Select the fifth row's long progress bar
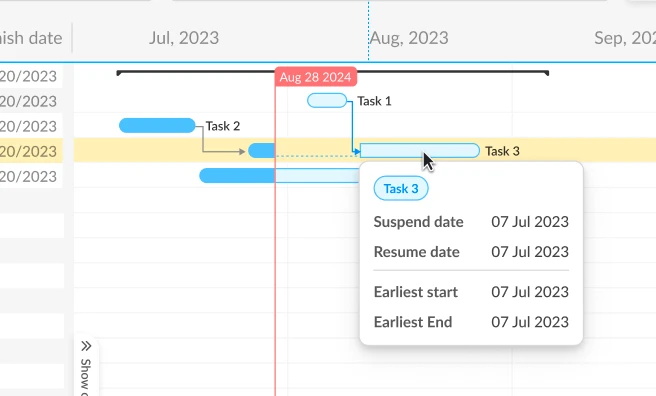Image resolution: width=656 pixels, height=396 pixels. coord(279,176)
